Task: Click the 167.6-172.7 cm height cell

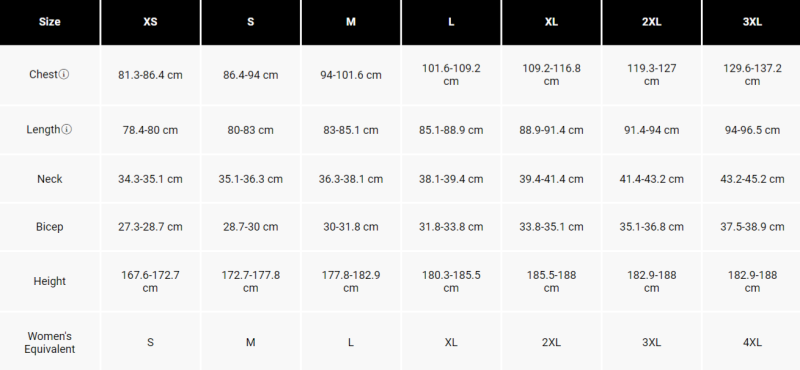Action: pos(150,281)
